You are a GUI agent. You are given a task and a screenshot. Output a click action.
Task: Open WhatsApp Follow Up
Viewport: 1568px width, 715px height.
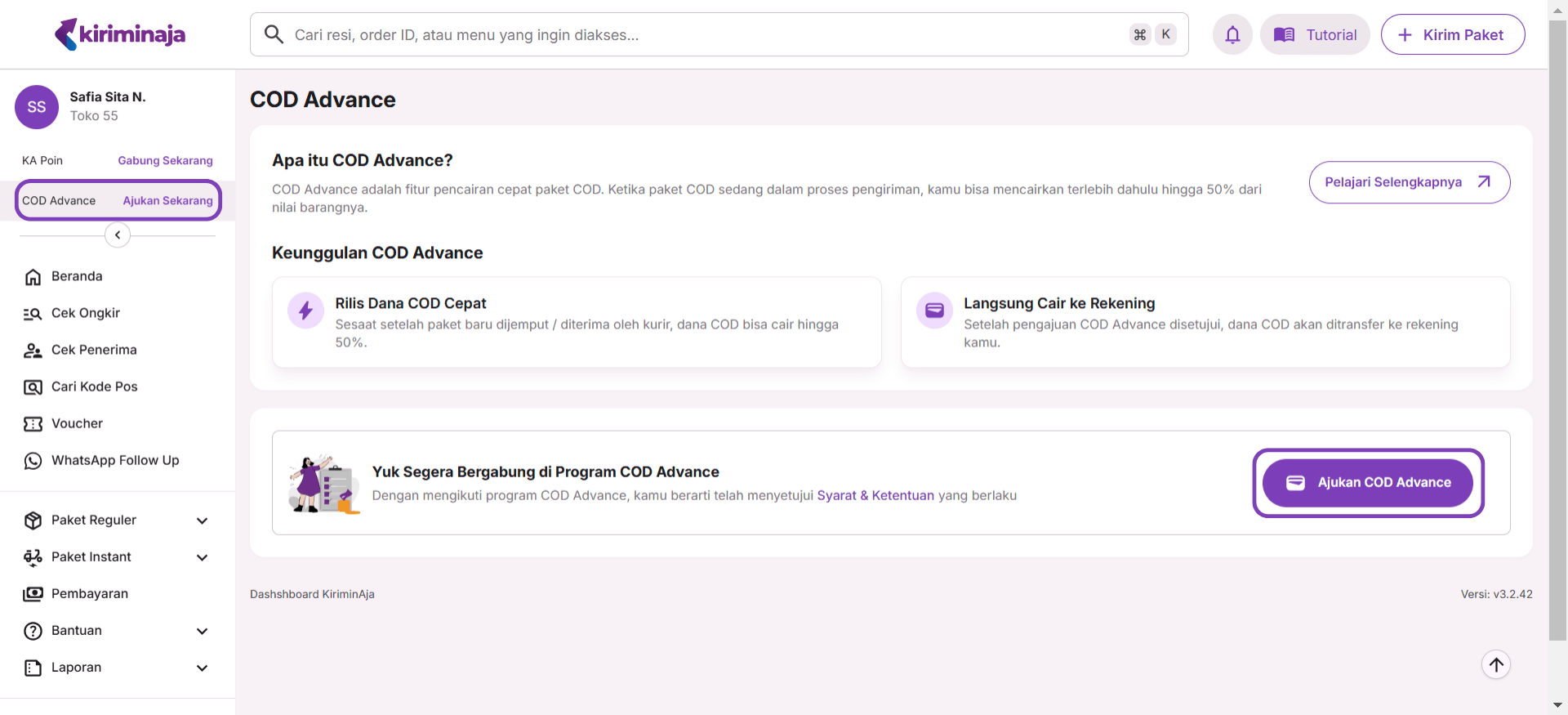114,460
